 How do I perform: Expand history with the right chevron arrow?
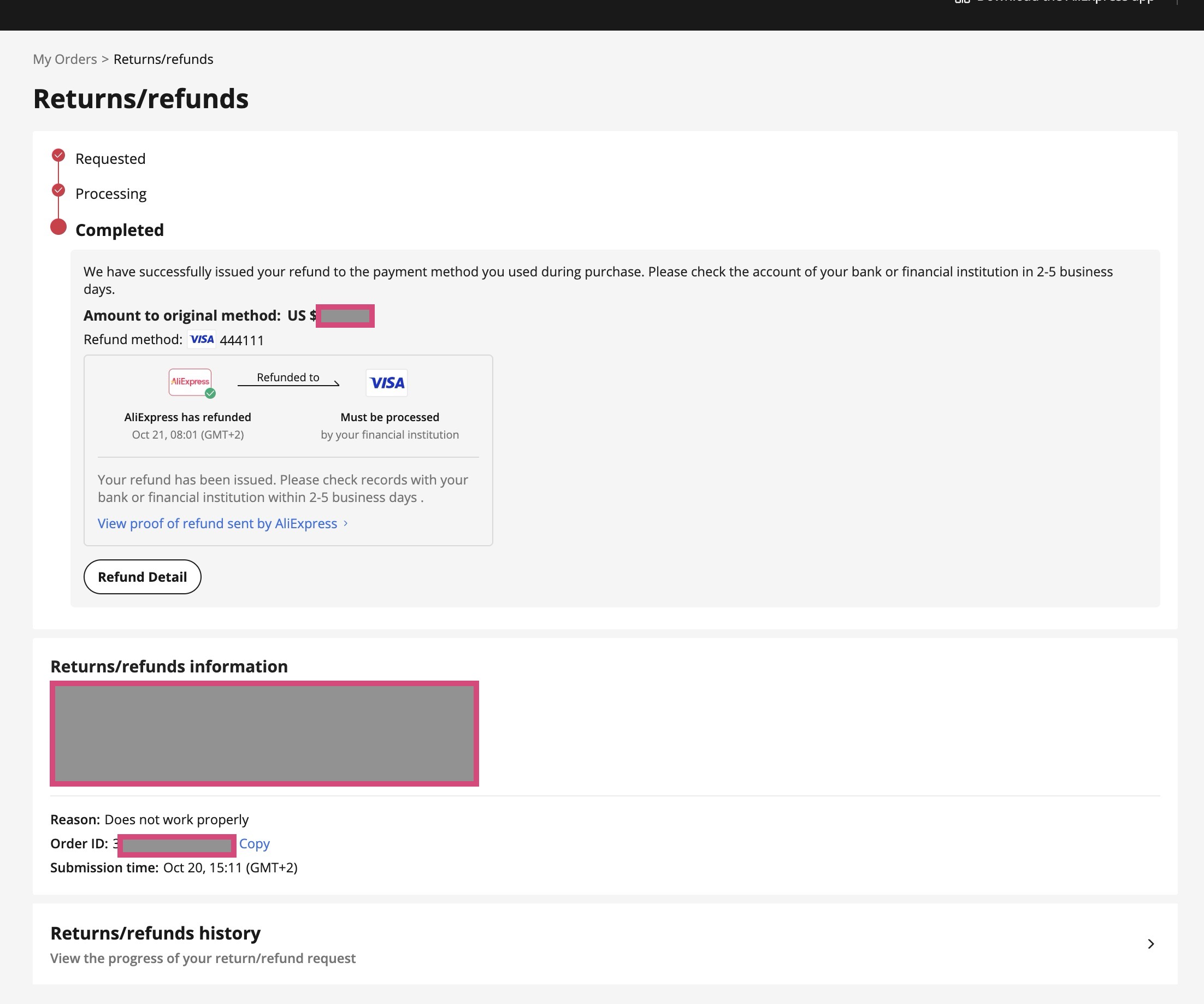click(1150, 944)
